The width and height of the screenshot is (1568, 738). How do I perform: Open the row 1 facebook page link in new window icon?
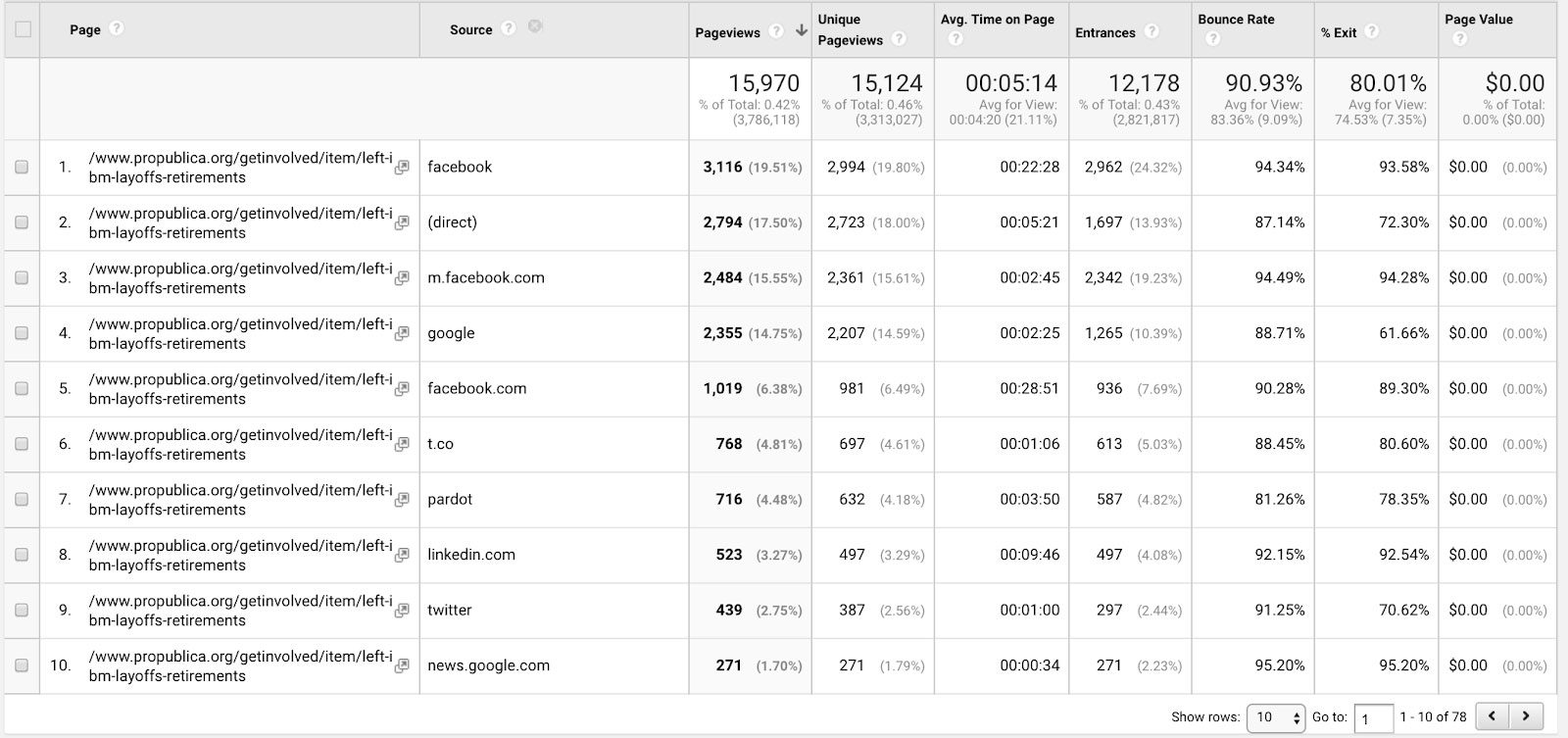[402, 168]
